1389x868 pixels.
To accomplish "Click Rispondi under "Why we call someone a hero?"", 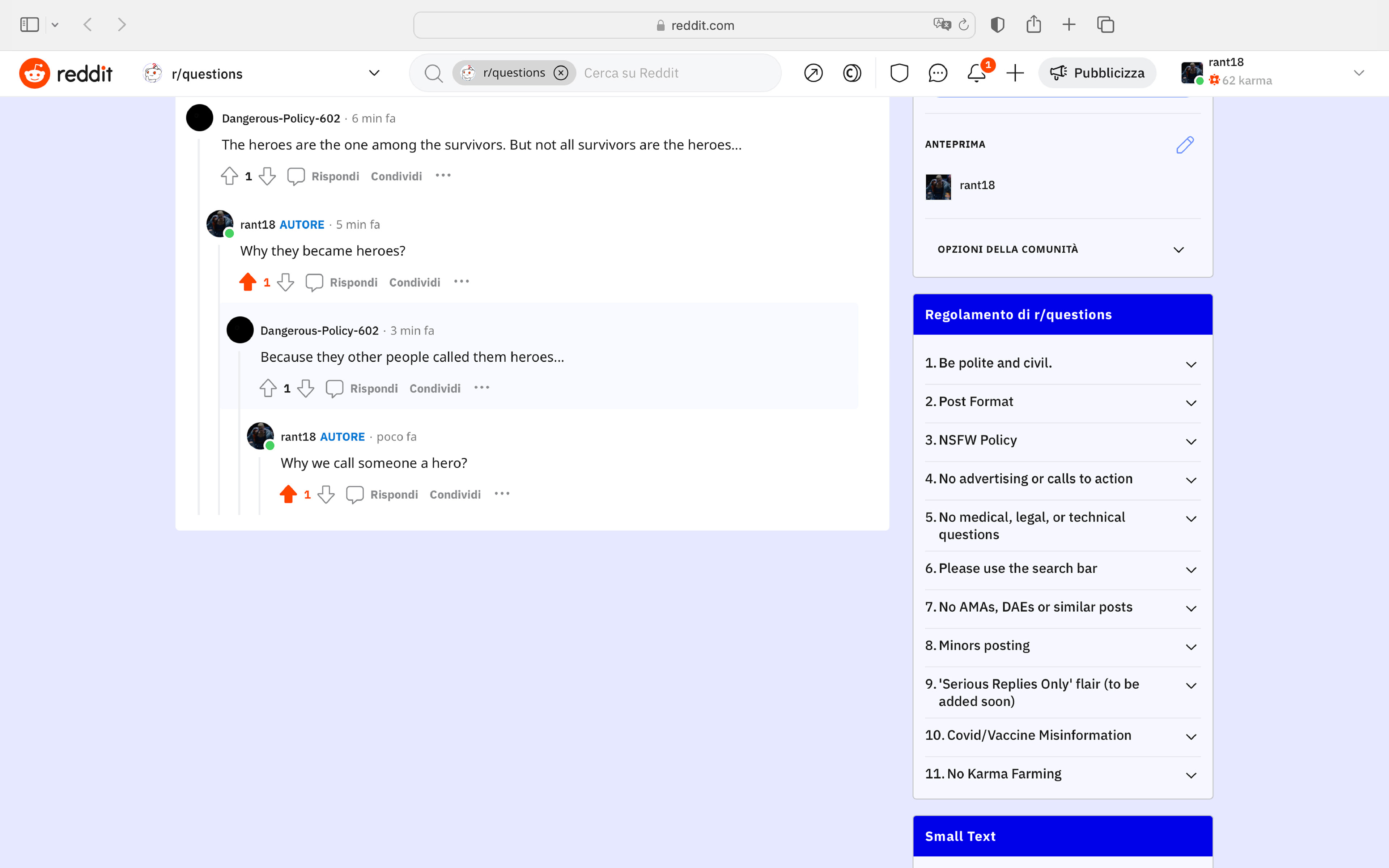I will point(394,494).
